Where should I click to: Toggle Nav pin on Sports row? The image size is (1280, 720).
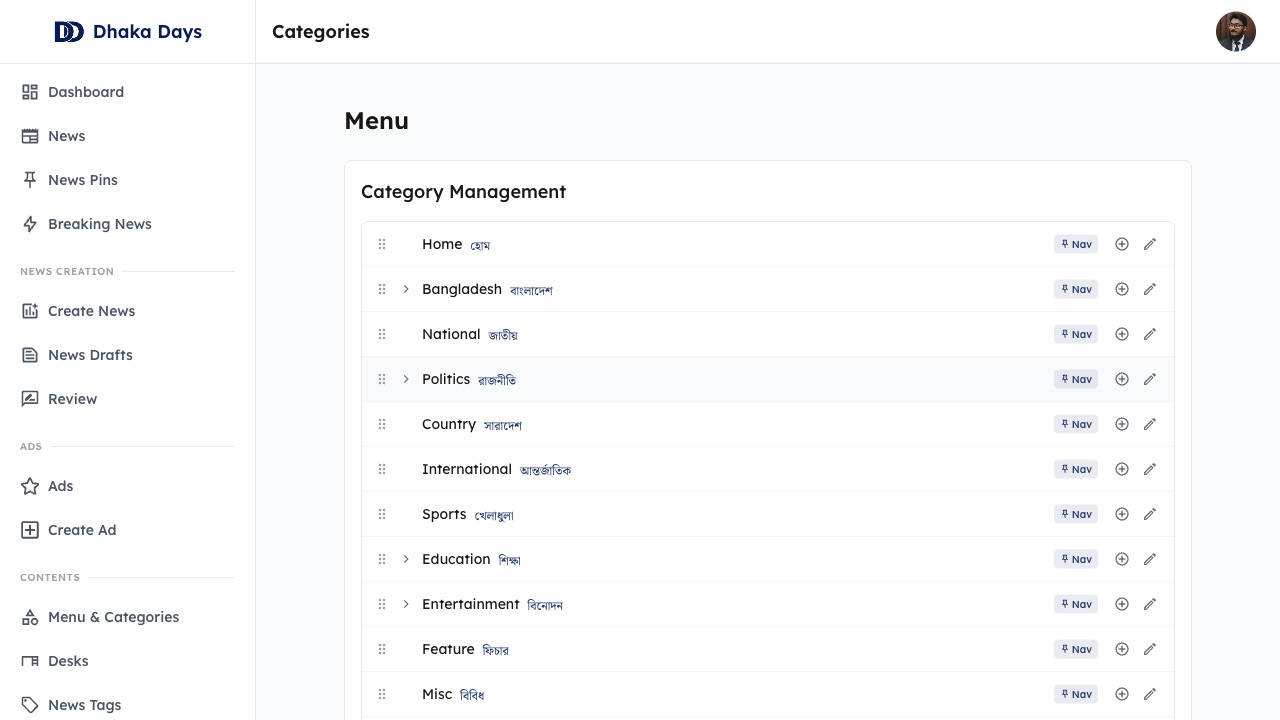tap(1076, 514)
